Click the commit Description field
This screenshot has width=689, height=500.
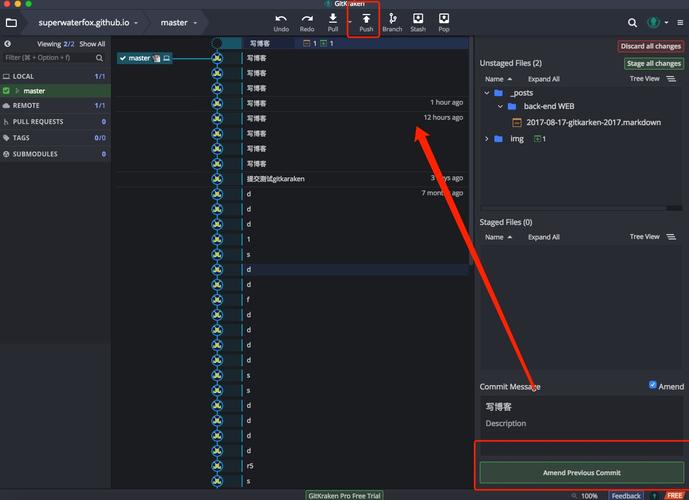point(581,424)
